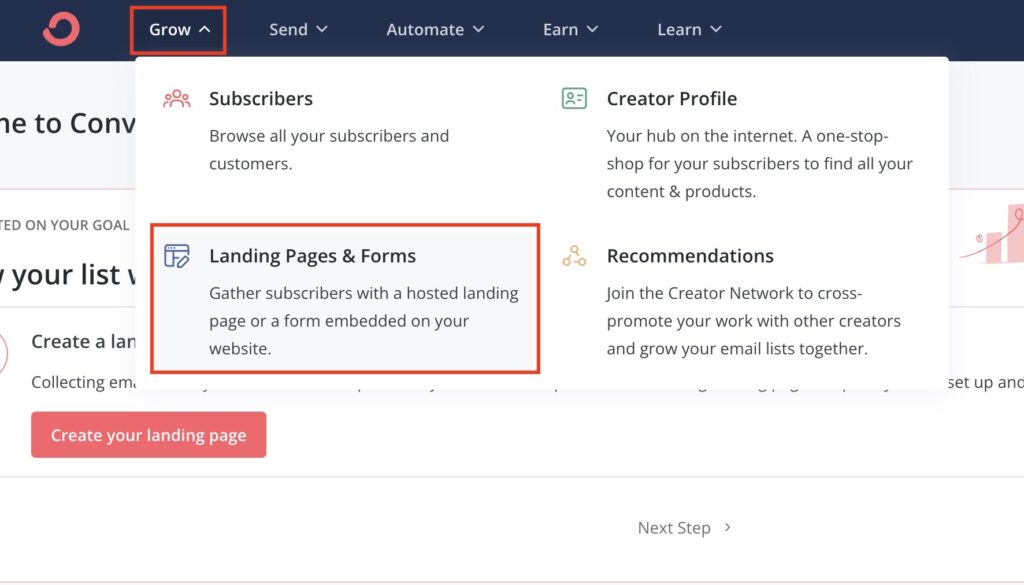Click 'Join the Creator Network' description

[754, 321]
